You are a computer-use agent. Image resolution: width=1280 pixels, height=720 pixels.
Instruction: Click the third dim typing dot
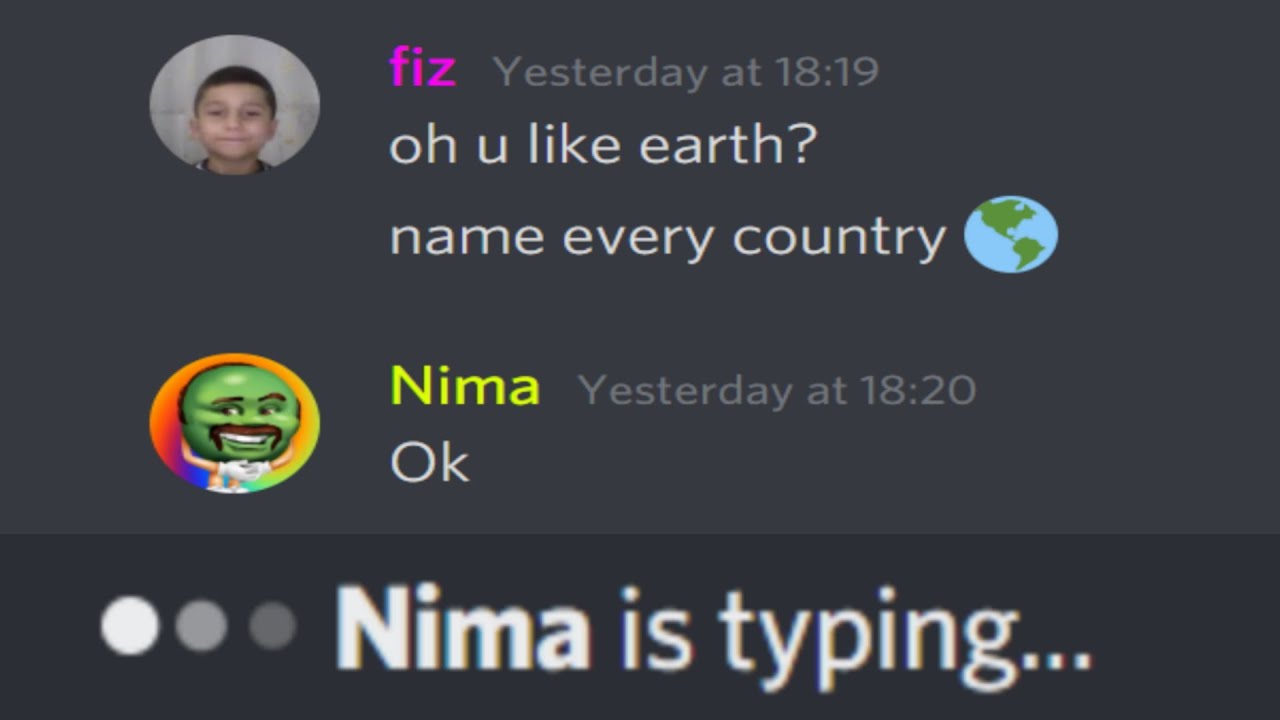tap(272, 625)
